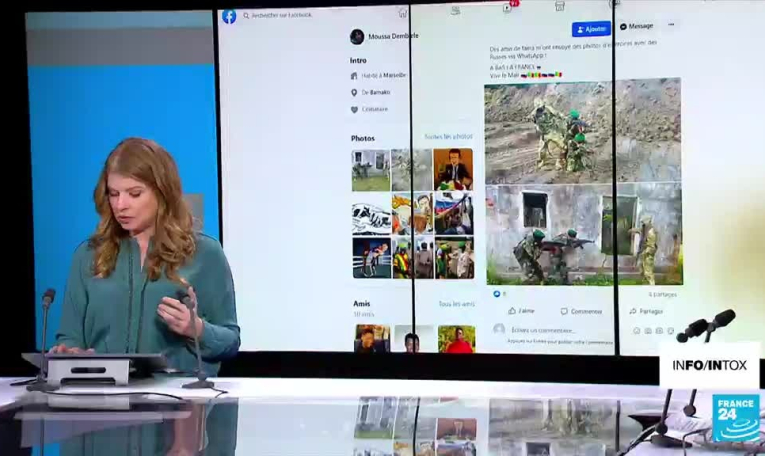Open the Friends icon in top navigation
The image size is (765, 456).
pyautogui.click(x=455, y=11)
